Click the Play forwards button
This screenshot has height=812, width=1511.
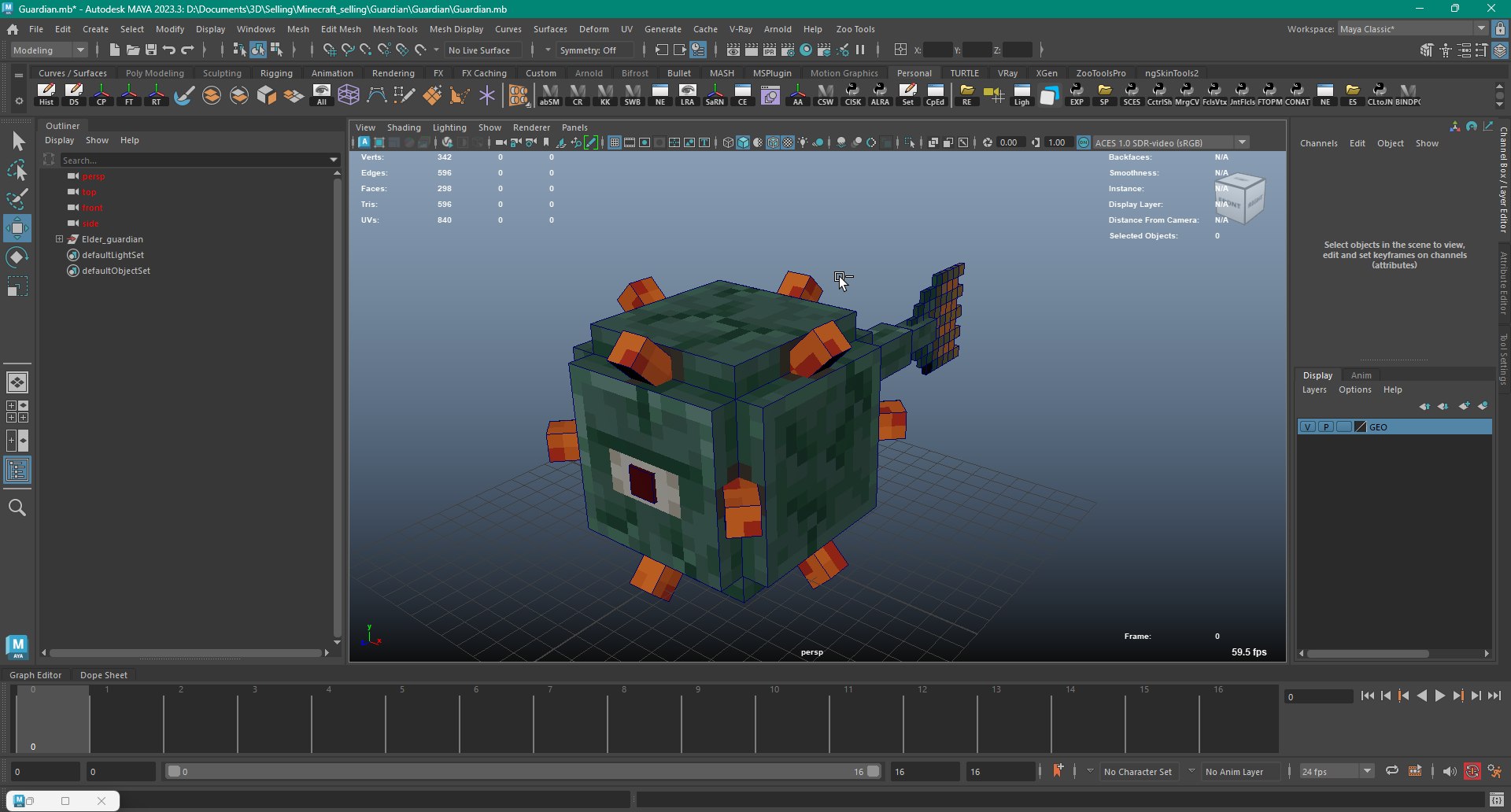(x=1439, y=696)
